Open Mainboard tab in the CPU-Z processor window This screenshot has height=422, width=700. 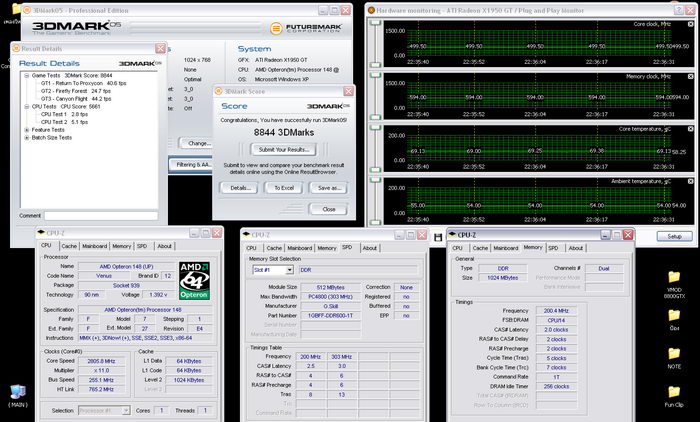pyautogui.click(x=94, y=246)
